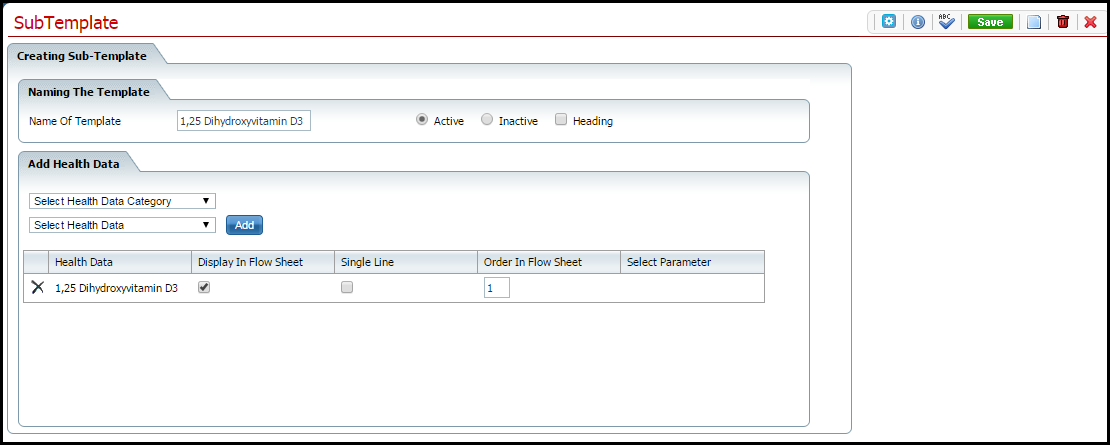Click the Naming The Template tab
Image resolution: width=1110 pixels, height=445 pixels.
pos(88,91)
